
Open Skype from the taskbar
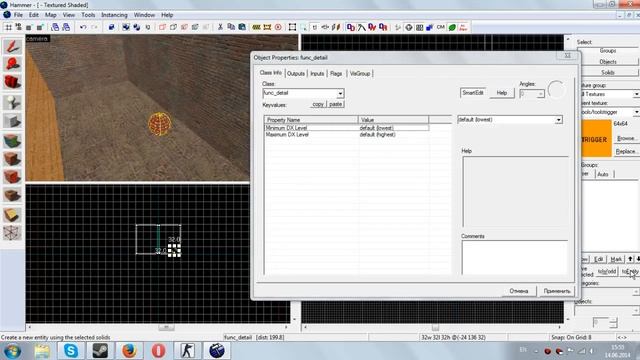[71, 351]
